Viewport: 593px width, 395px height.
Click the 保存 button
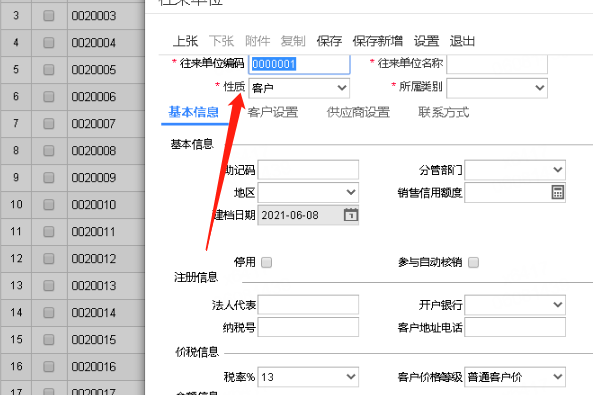(x=329, y=41)
